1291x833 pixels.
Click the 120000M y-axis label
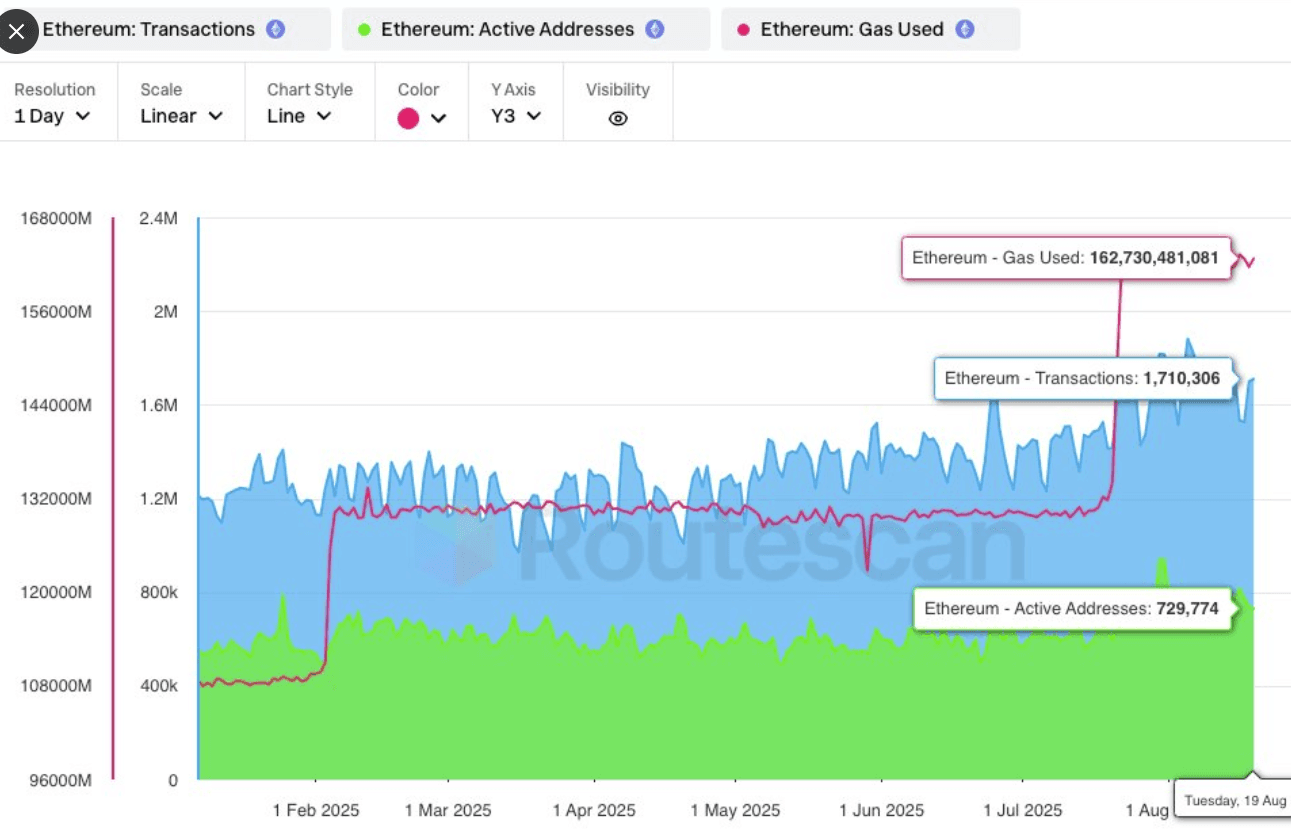coord(55,592)
